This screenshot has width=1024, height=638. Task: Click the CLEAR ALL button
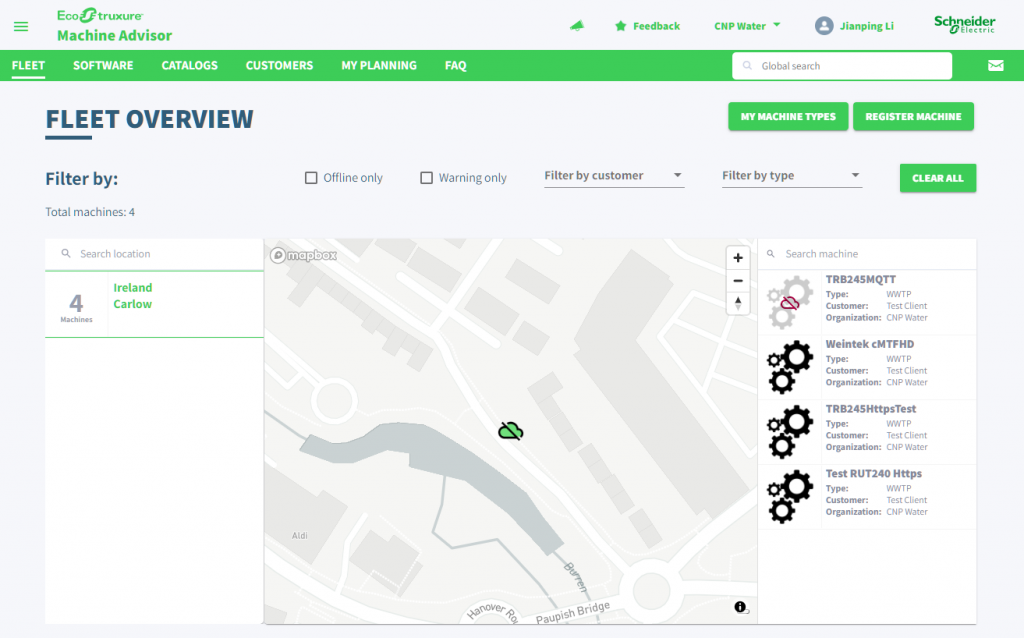(938, 178)
